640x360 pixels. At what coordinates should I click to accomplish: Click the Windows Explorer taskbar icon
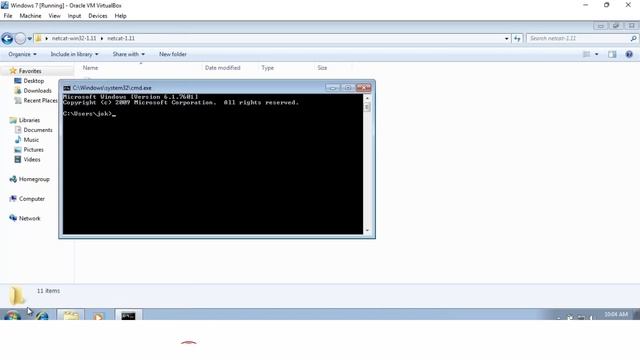click(71, 316)
